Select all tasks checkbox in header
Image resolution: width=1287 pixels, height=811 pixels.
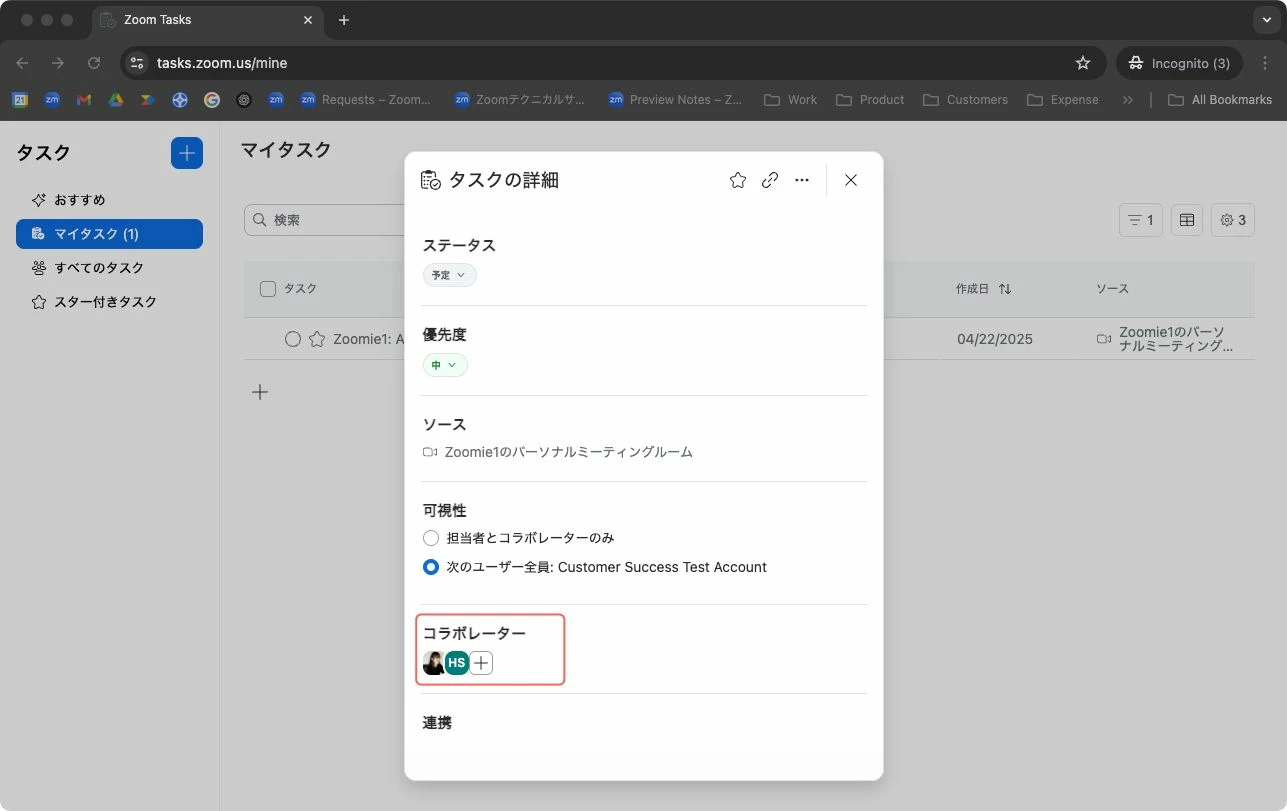click(x=268, y=289)
